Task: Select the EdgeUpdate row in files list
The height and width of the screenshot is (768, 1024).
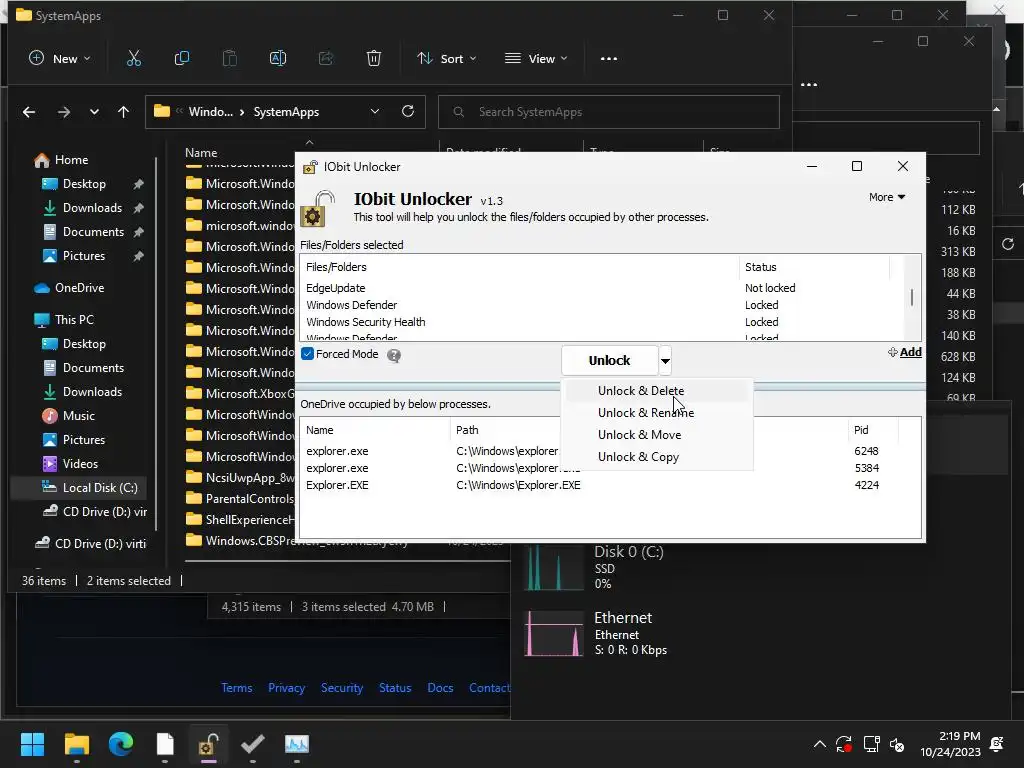Action: click(x=603, y=288)
